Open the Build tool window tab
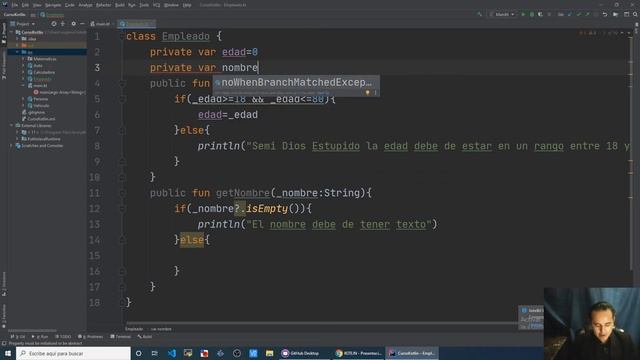The height and width of the screenshot is (360, 640). [145, 337]
